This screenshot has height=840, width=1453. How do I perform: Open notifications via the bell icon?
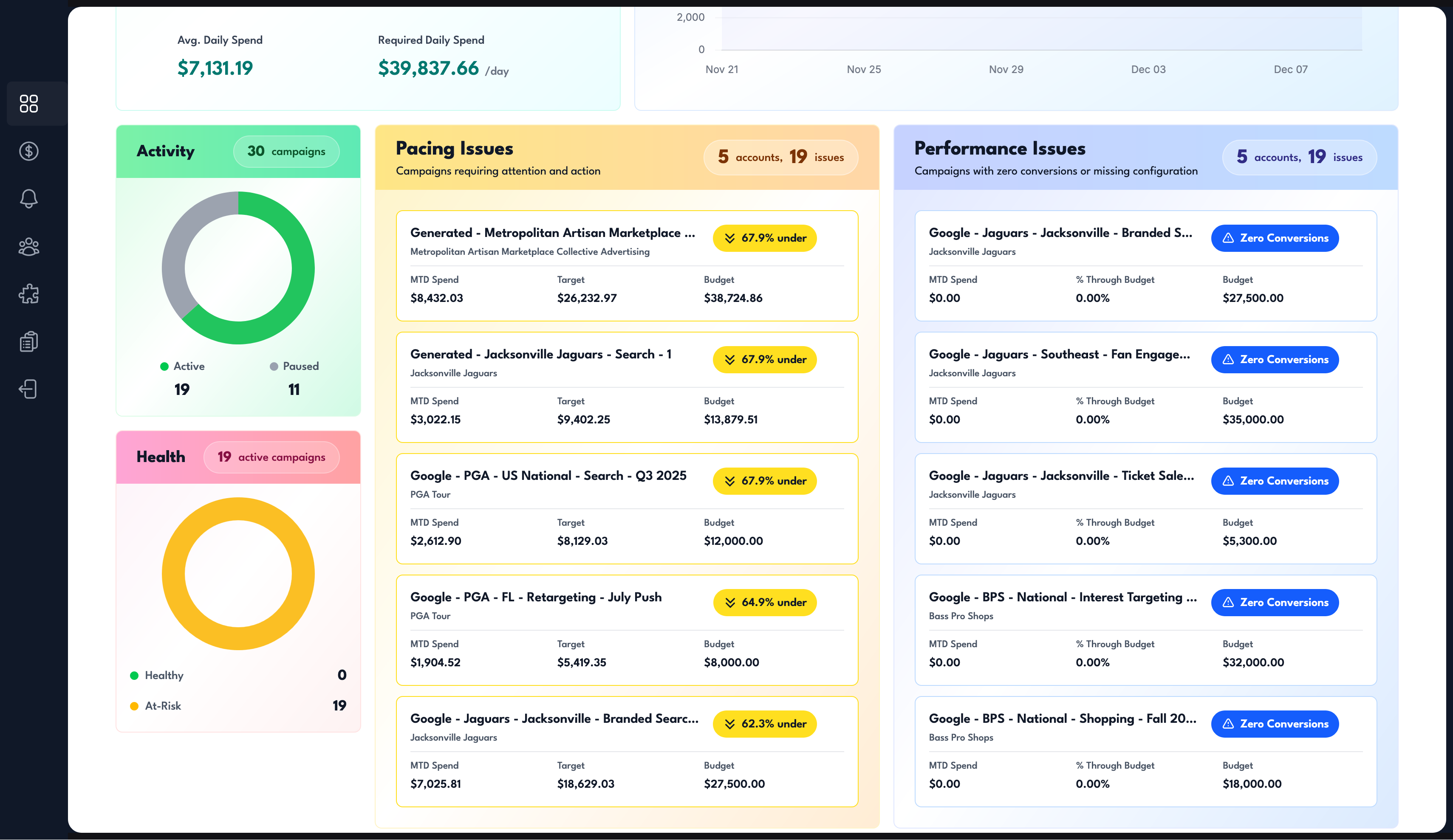click(28, 198)
